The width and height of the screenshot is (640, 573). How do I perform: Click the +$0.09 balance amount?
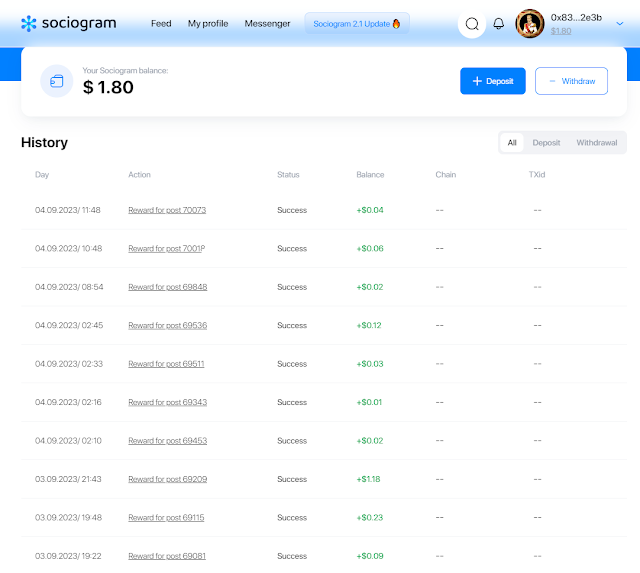click(370, 556)
